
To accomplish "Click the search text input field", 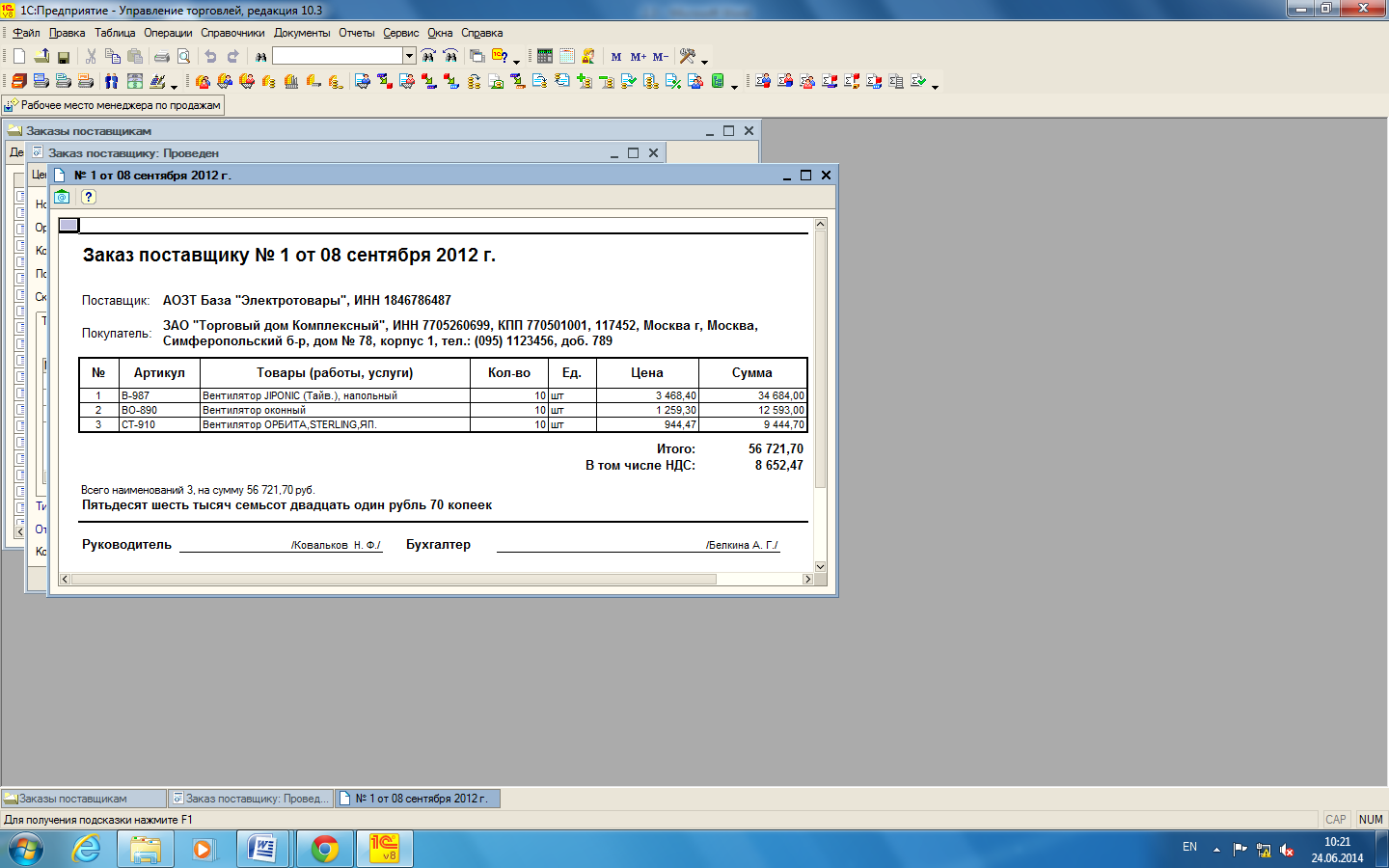I will click(x=338, y=56).
